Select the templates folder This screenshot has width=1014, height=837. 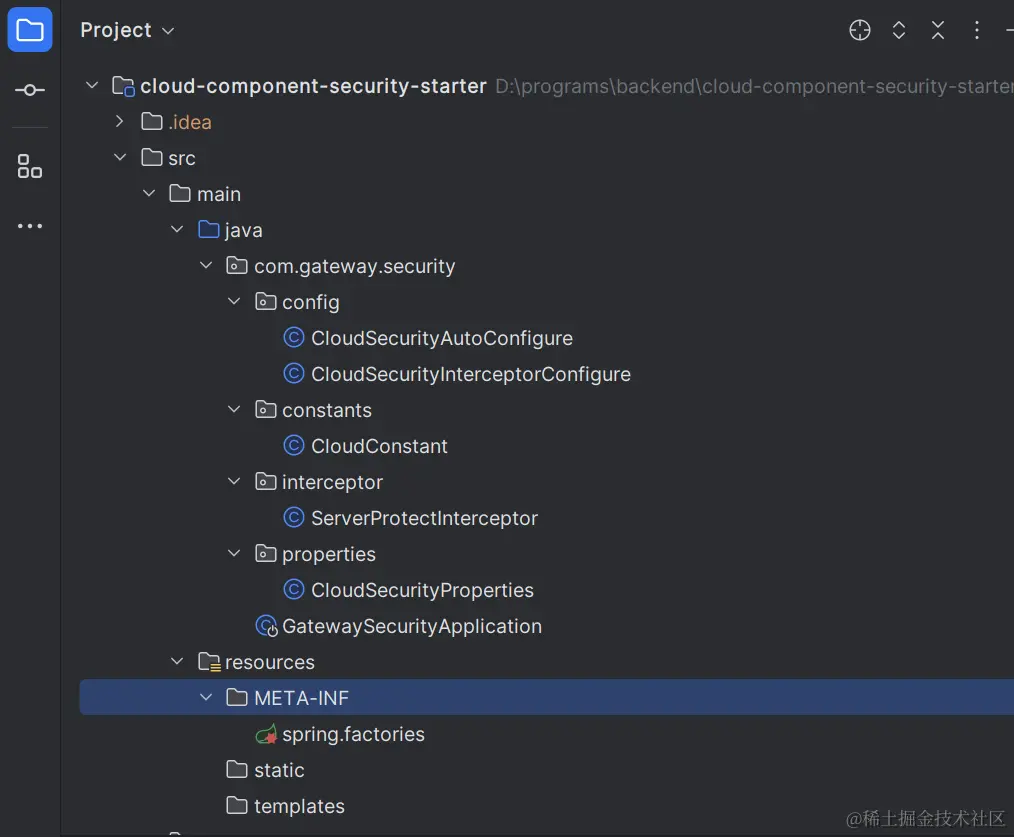pos(299,806)
